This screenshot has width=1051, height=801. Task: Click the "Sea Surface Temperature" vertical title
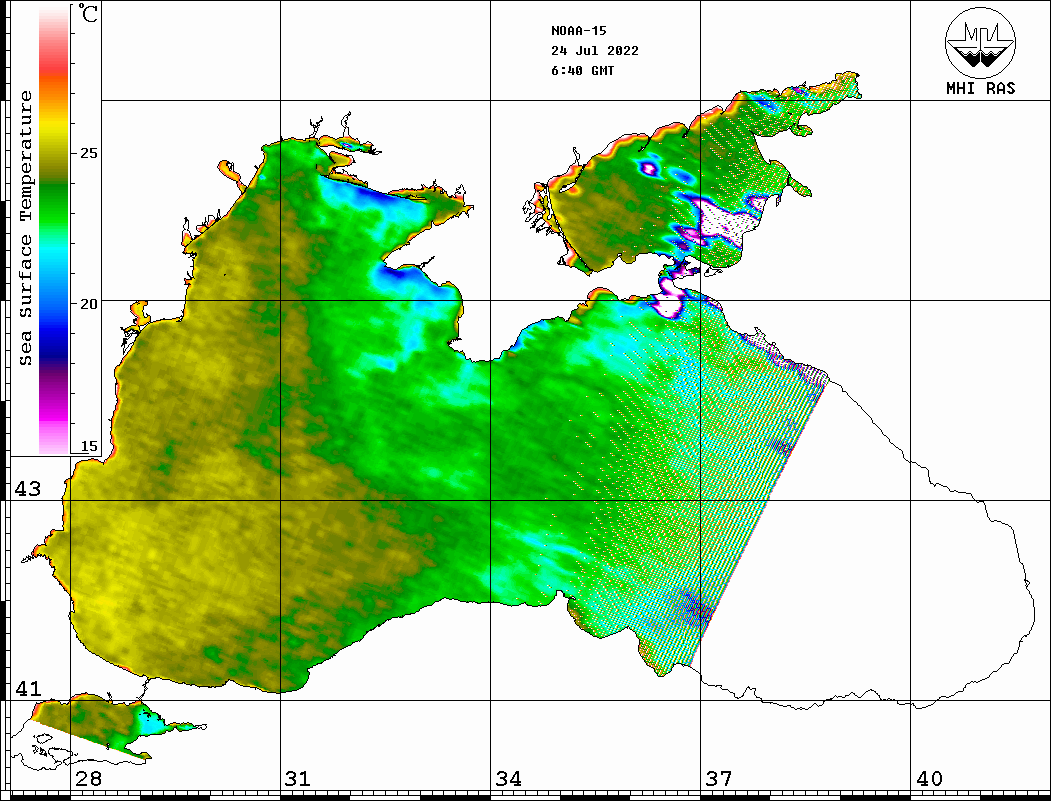pyautogui.click(x=25, y=228)
